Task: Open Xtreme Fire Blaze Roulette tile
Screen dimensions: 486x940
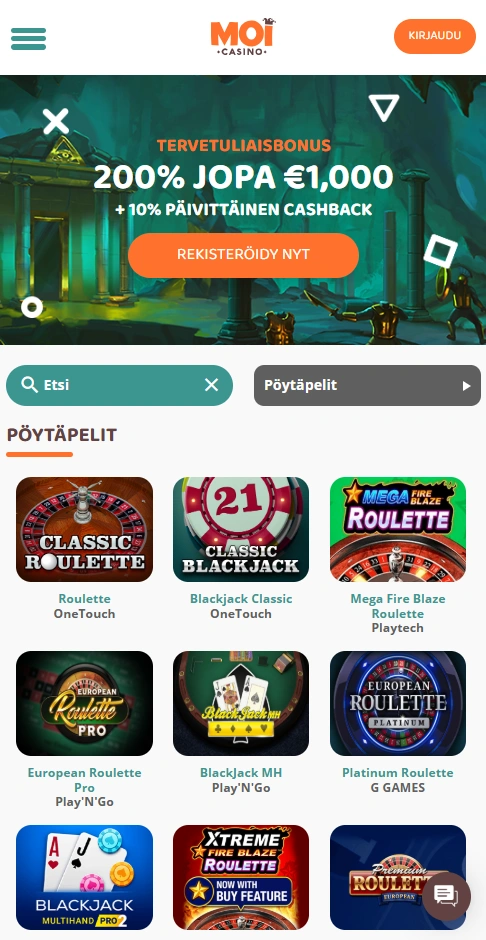Action: (241, 877)
